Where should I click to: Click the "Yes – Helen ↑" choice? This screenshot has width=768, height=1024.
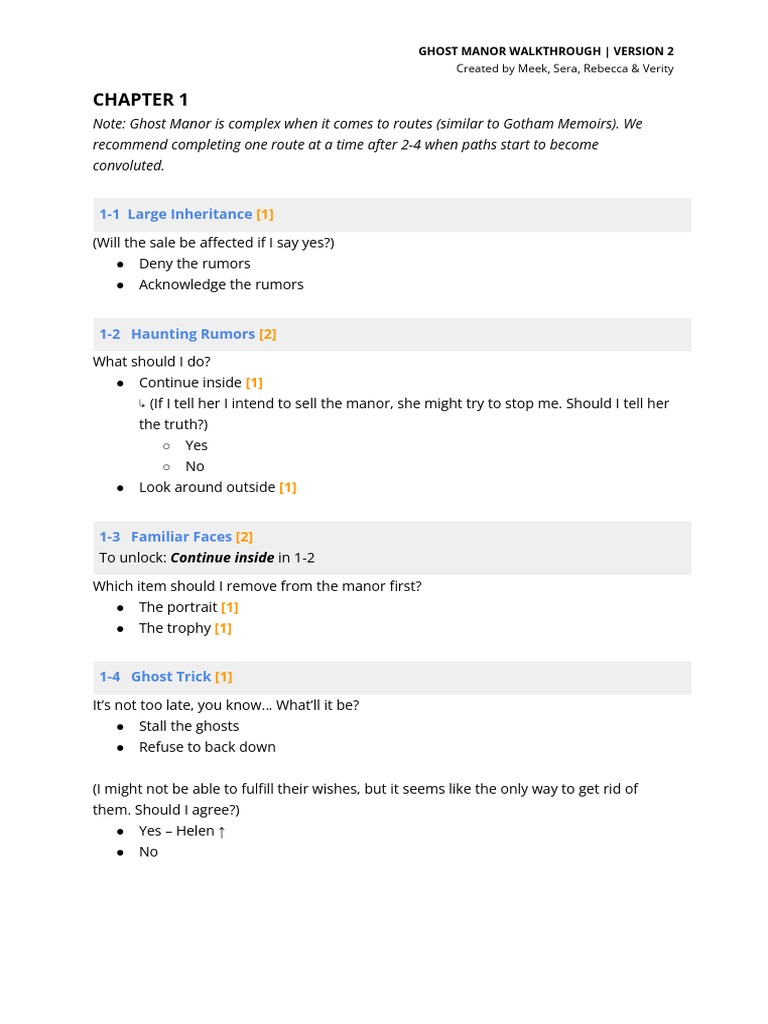point(181,832)
